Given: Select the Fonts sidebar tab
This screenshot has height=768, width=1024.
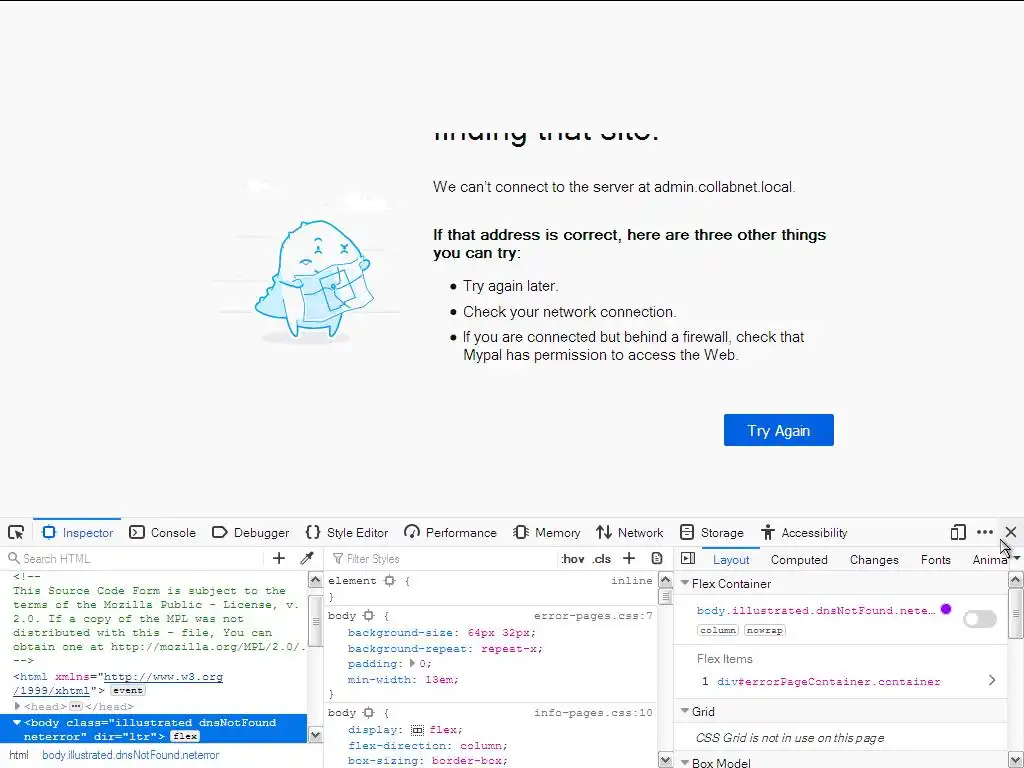Looking at the screenshot, I should click(935, 560).
